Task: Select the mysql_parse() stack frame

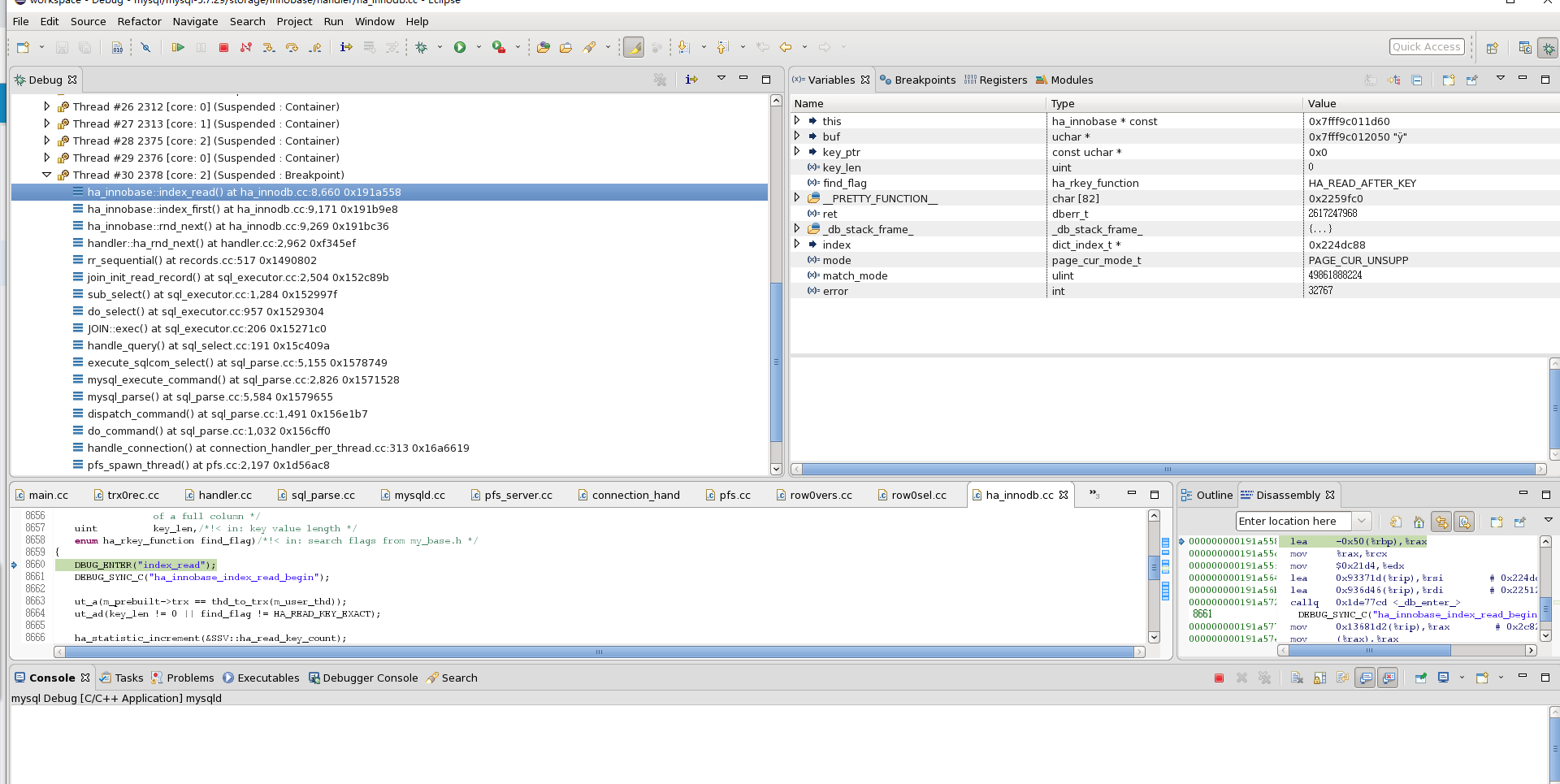Action: (x=210, y=397)
